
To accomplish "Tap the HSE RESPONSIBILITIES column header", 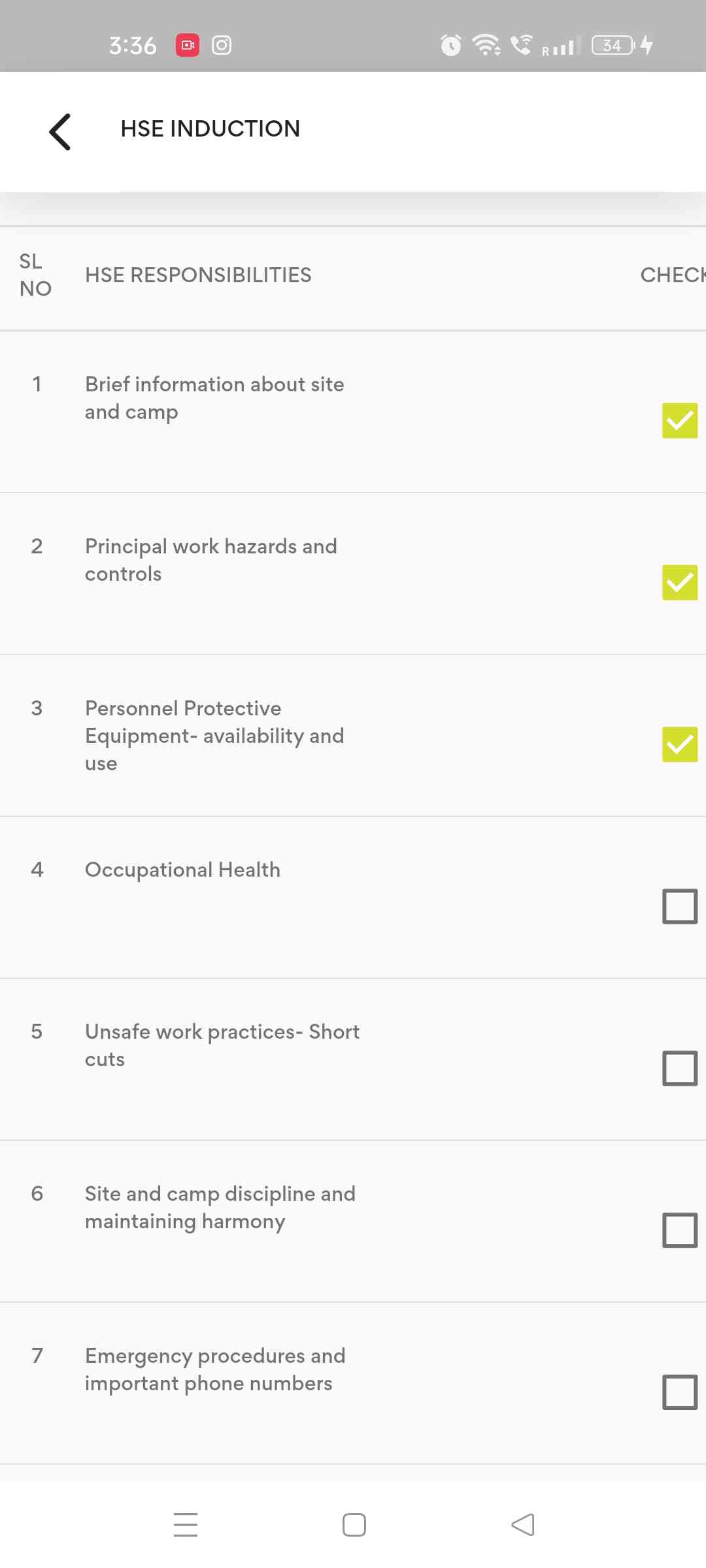I will click(x=198, y=275).
